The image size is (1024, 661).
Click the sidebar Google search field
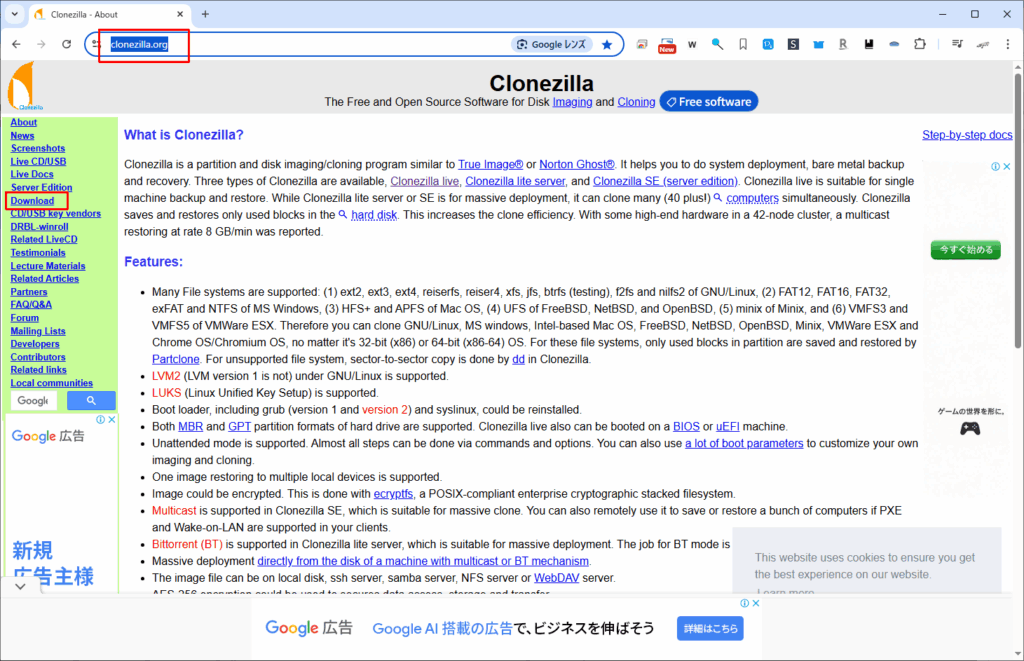coord(34,400)
